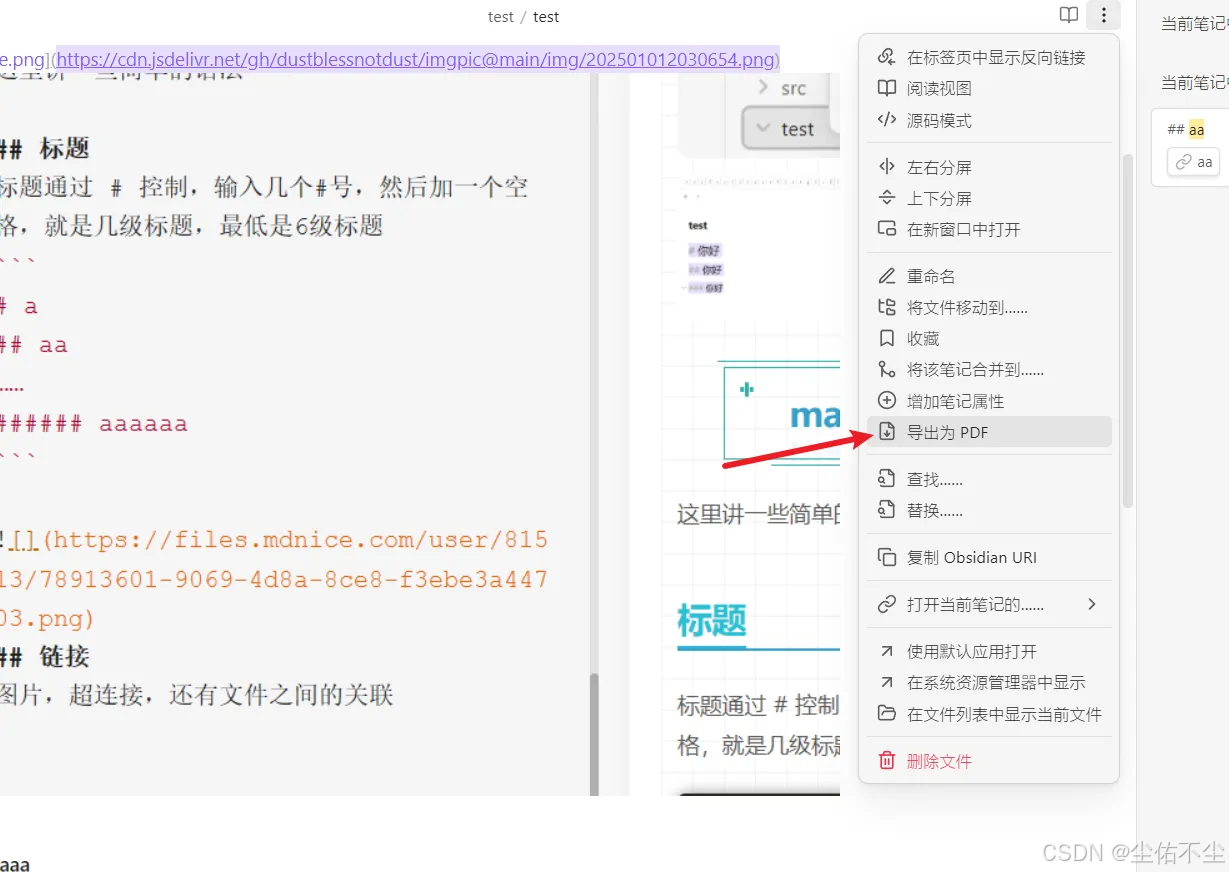Image resolution: width=1229 pixels, height=872 pixels.
Task: Click the three-dot more options button
Action: click(1103, 15)
